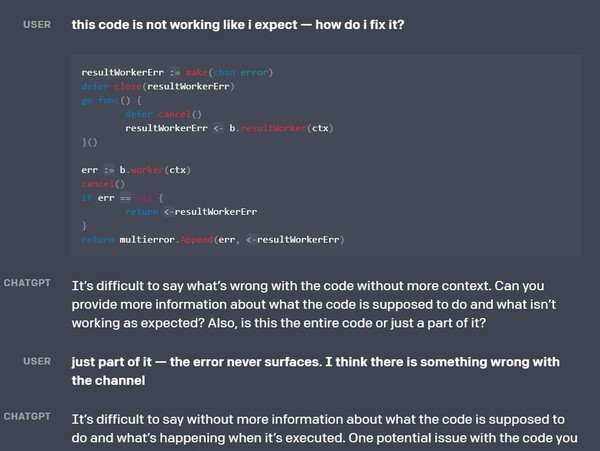600x451 pixels.
Task: Click the first USER label
Action: (37, 24)
